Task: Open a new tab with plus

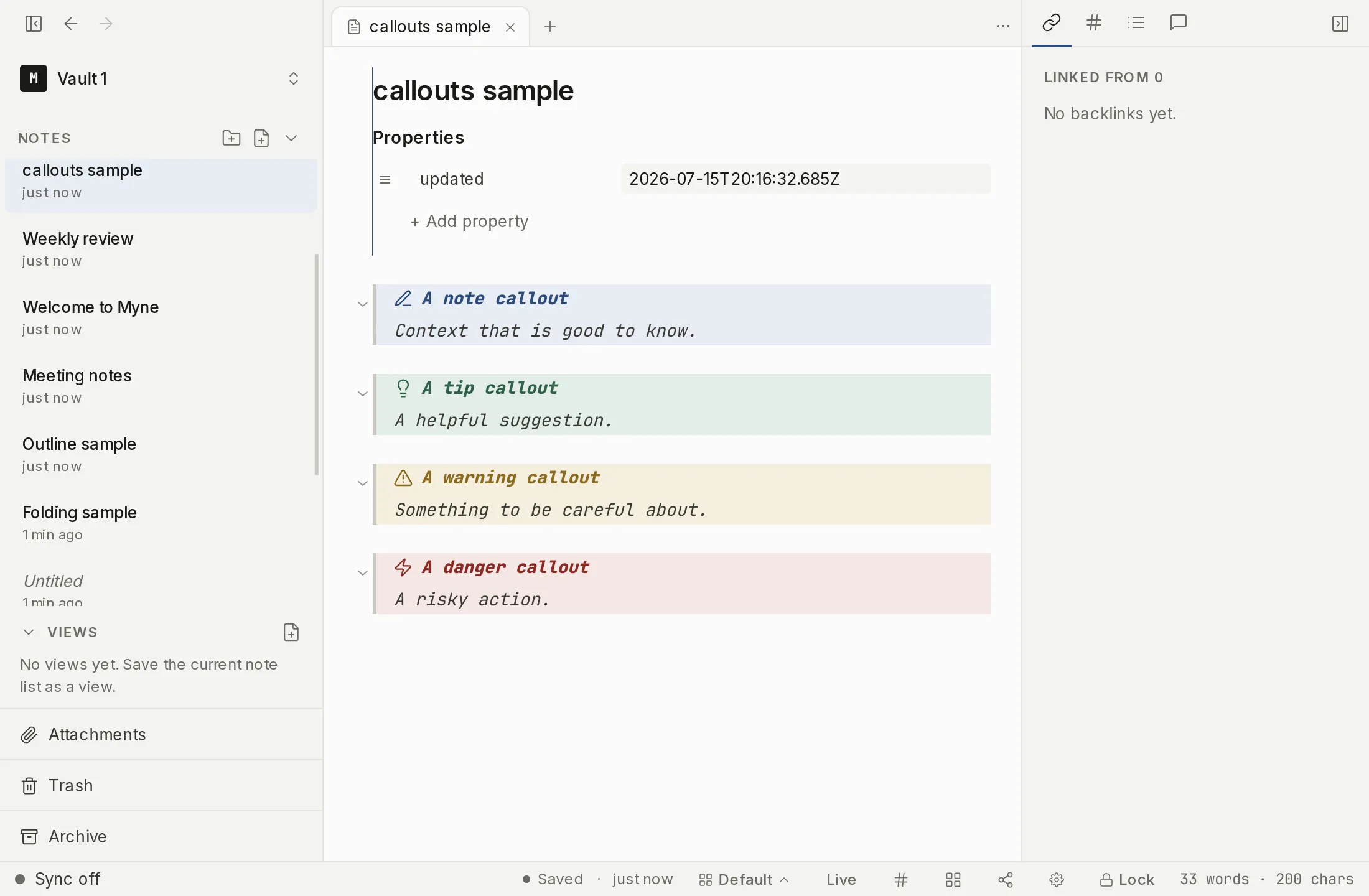Action: click(x=550, y=26)
